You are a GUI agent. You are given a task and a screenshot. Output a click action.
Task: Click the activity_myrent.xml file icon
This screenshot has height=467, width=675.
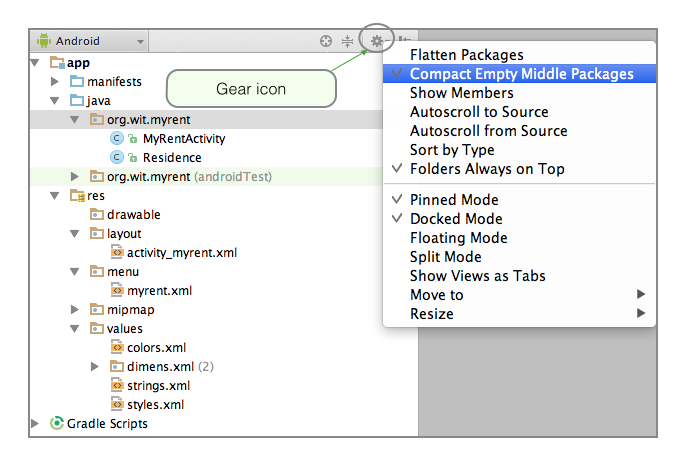(116, 253)
